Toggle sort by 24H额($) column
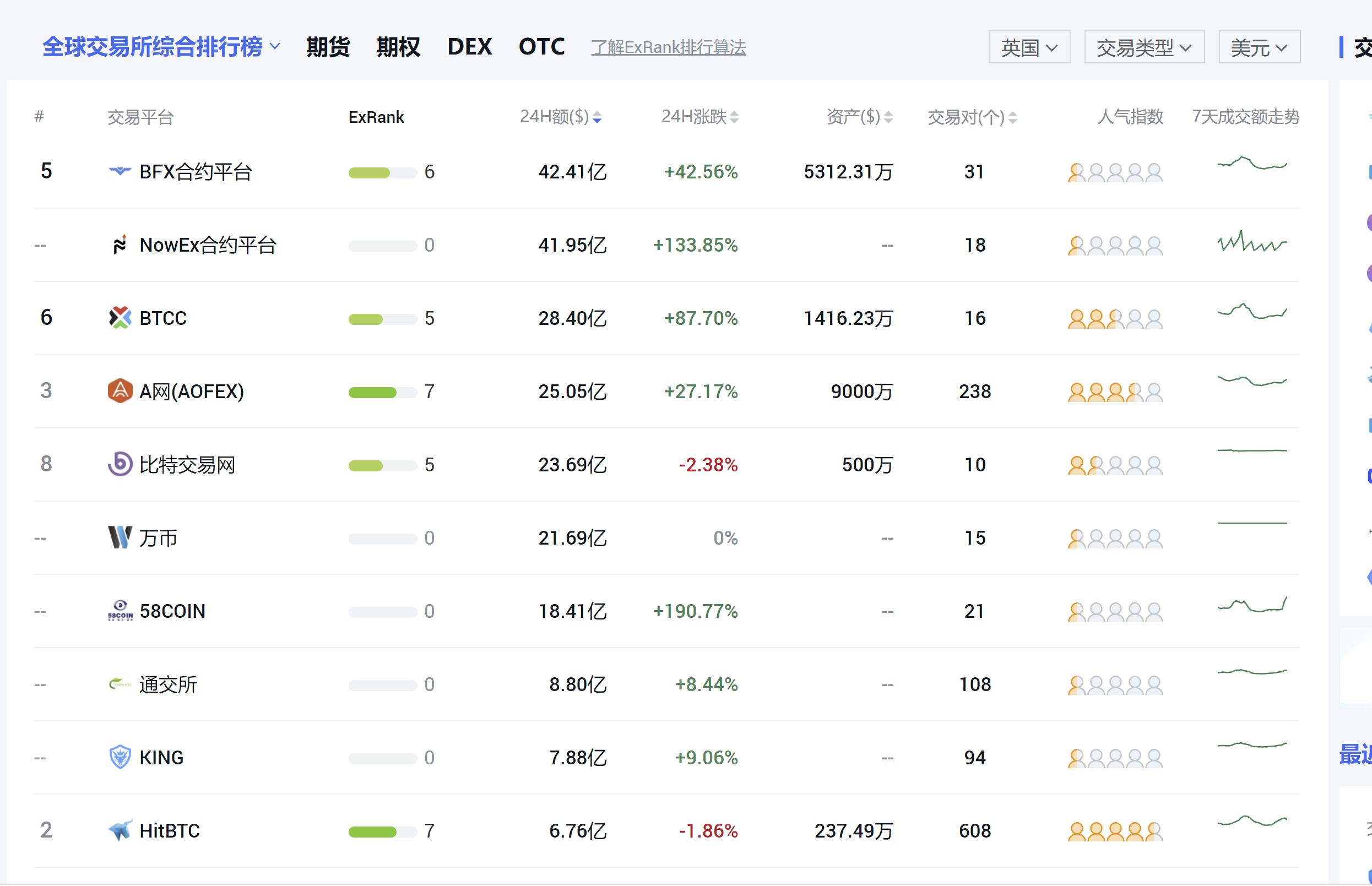 pyautogui.click(x=561, y=117)
